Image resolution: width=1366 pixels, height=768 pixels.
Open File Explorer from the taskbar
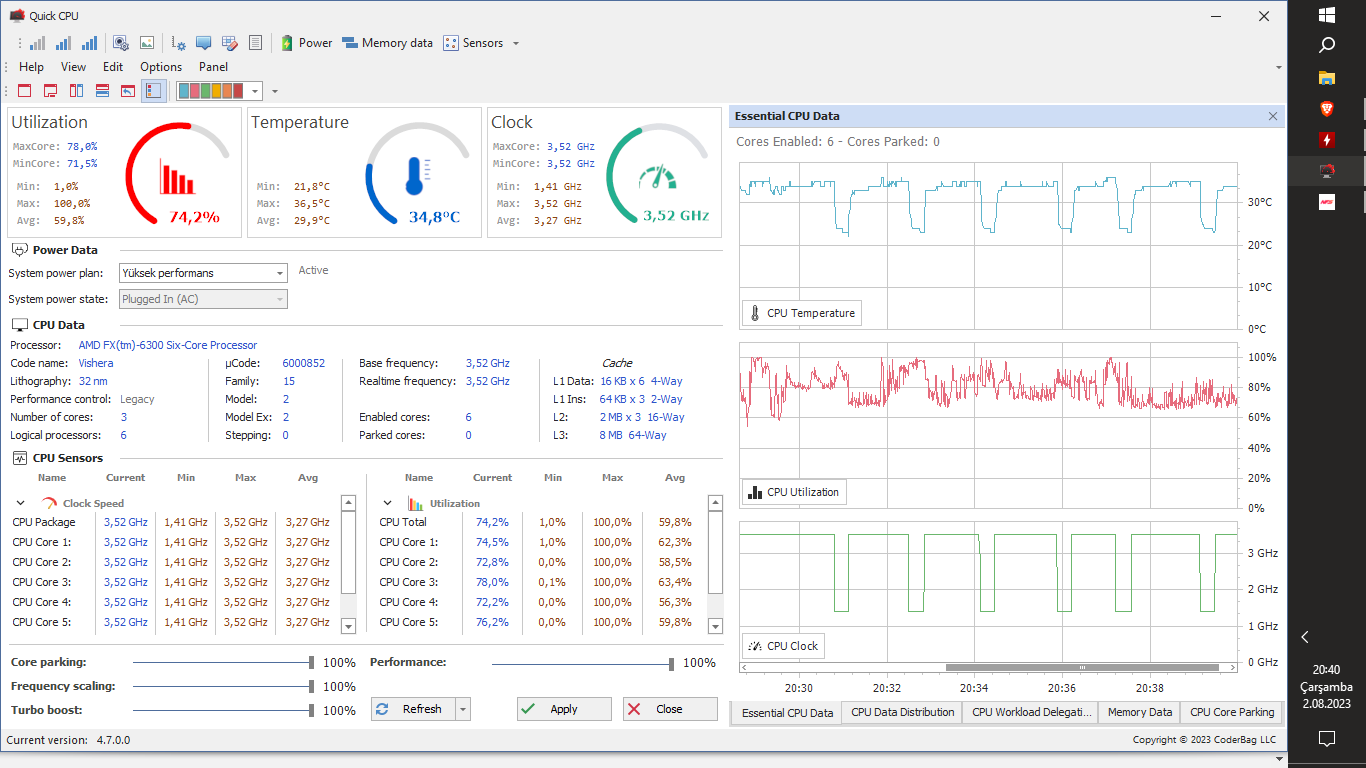(x=1327, y=77)
